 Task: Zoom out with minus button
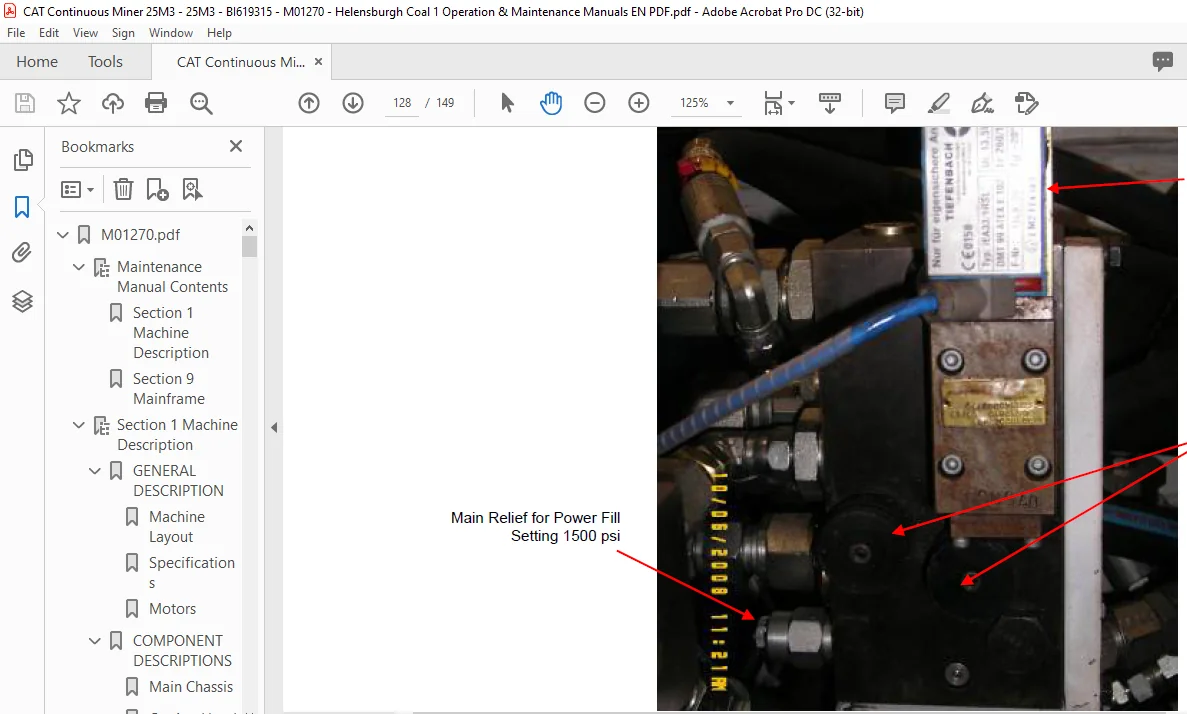tap(595, 103)
